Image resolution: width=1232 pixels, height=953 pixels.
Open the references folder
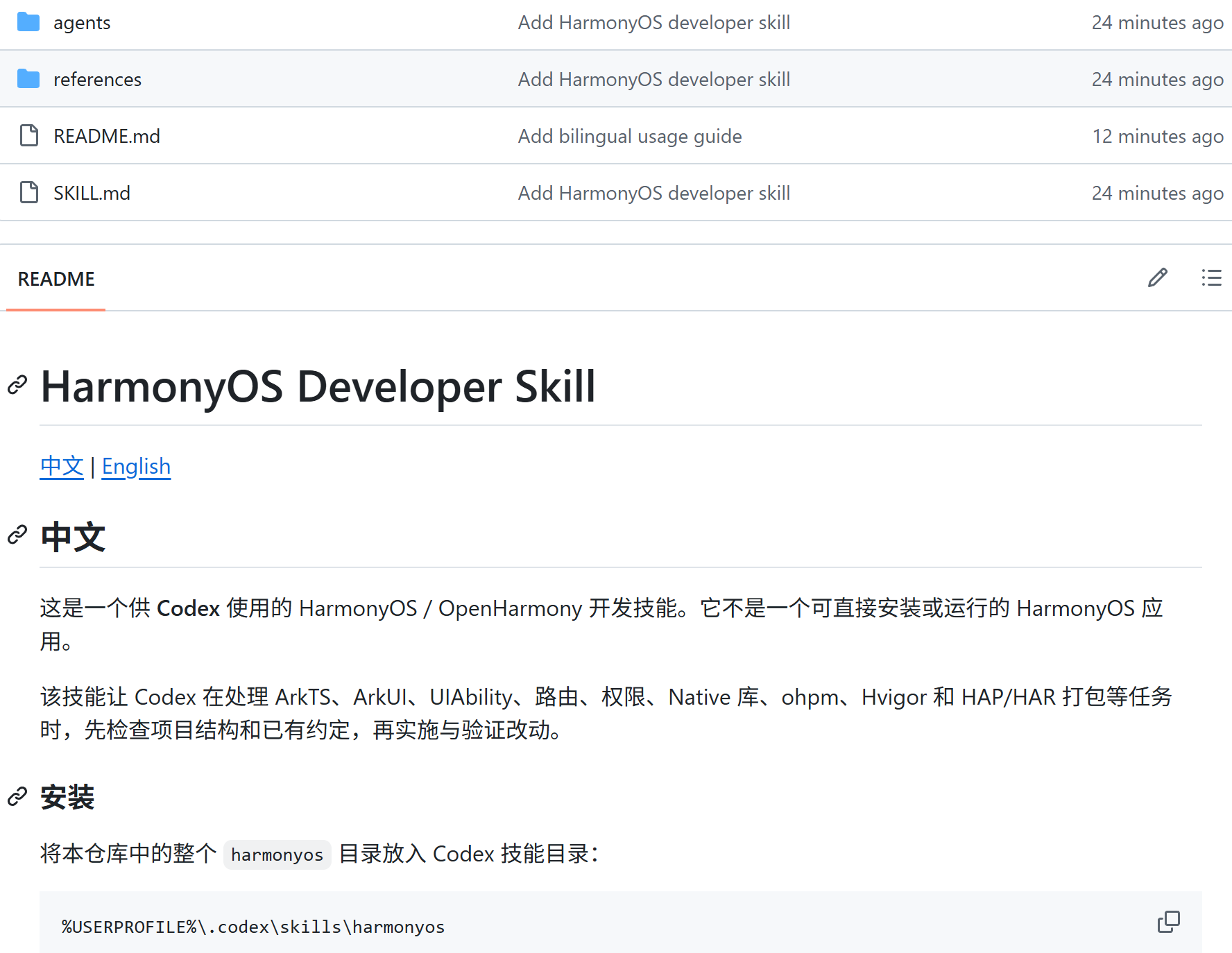pos(97,80)
